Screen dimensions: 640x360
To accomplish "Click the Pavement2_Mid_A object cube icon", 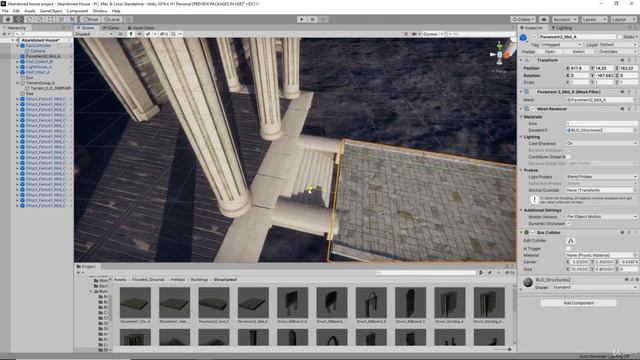I will pos(523,38).
